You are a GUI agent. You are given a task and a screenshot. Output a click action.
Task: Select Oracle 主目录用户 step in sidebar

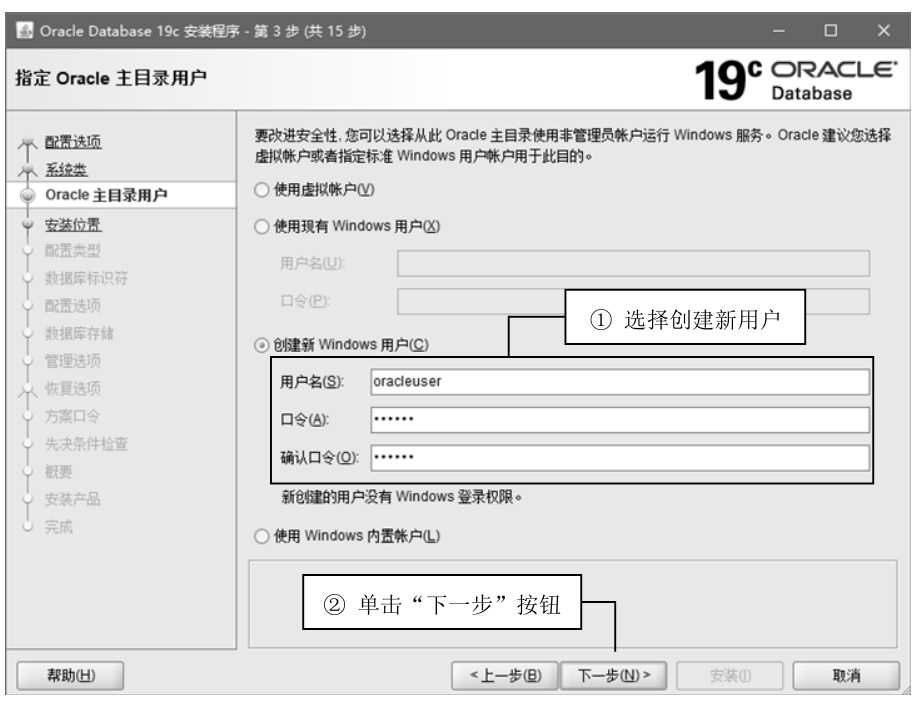click(98, 195)
